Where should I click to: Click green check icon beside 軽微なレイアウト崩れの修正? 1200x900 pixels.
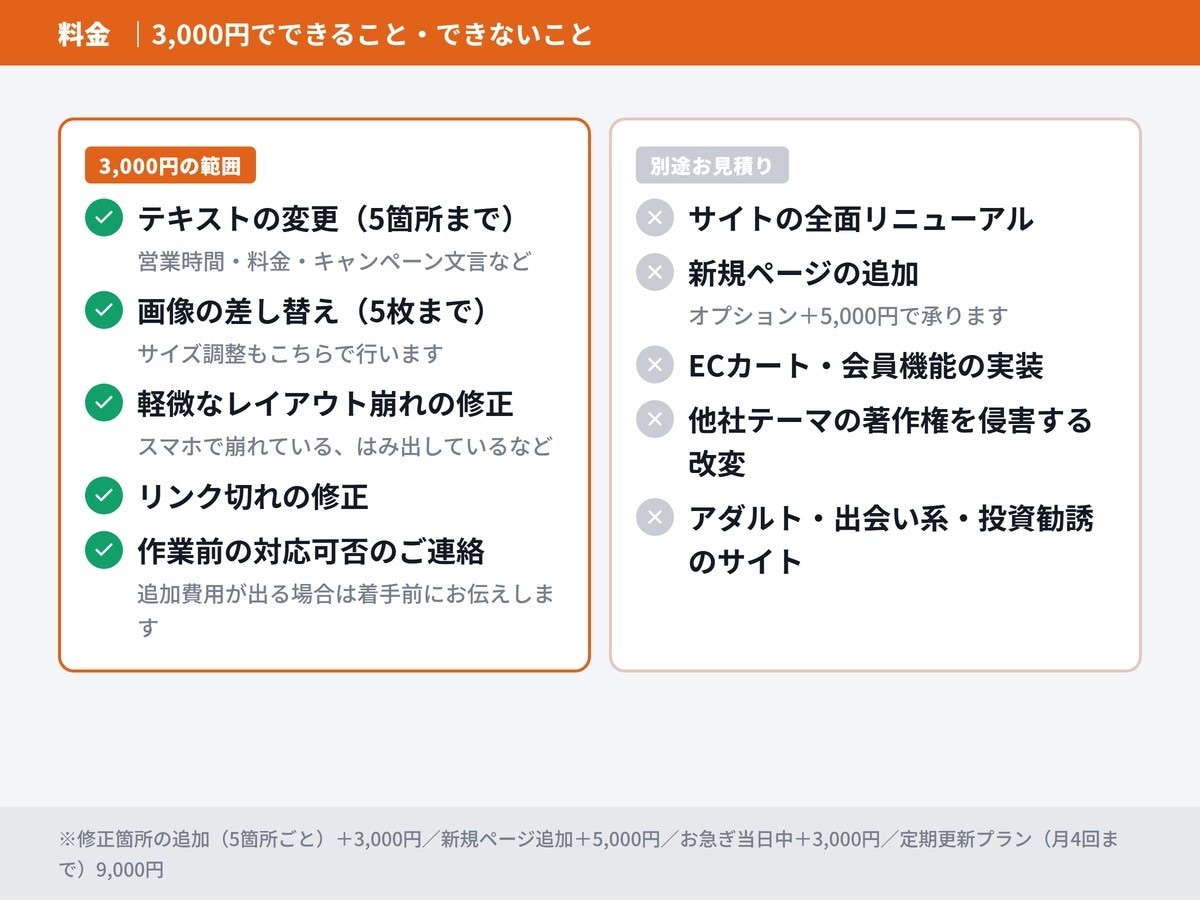104,403
